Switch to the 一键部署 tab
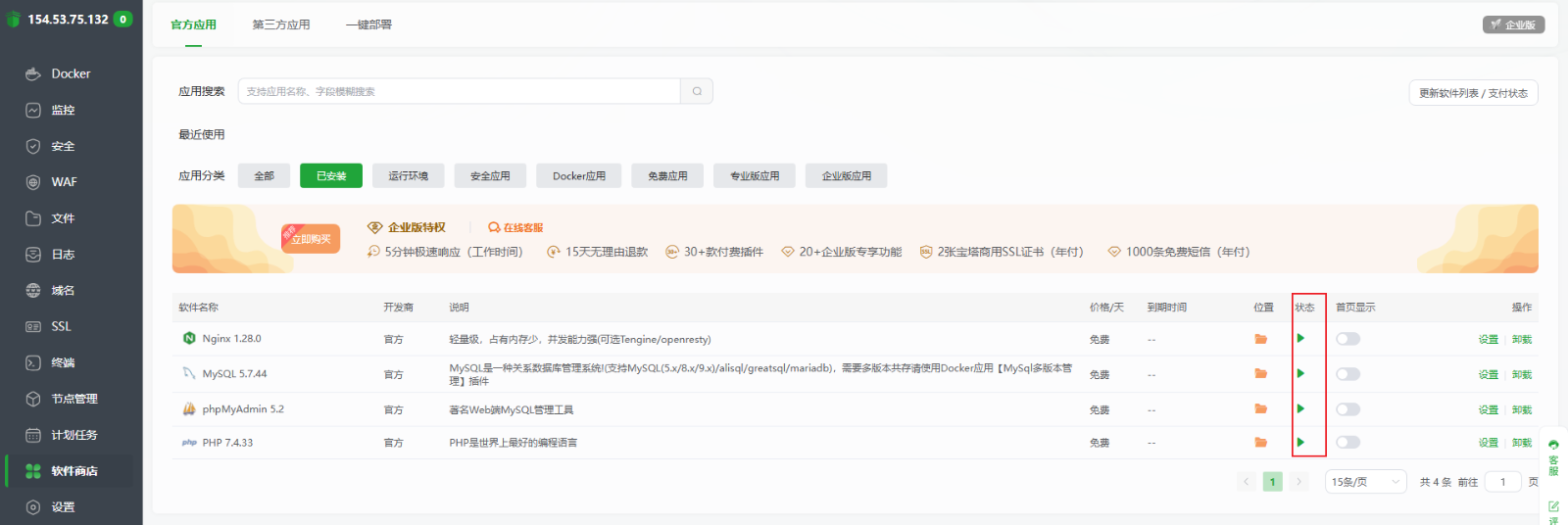This screenshot has height=525, width=1568. (x=368, y=24)
